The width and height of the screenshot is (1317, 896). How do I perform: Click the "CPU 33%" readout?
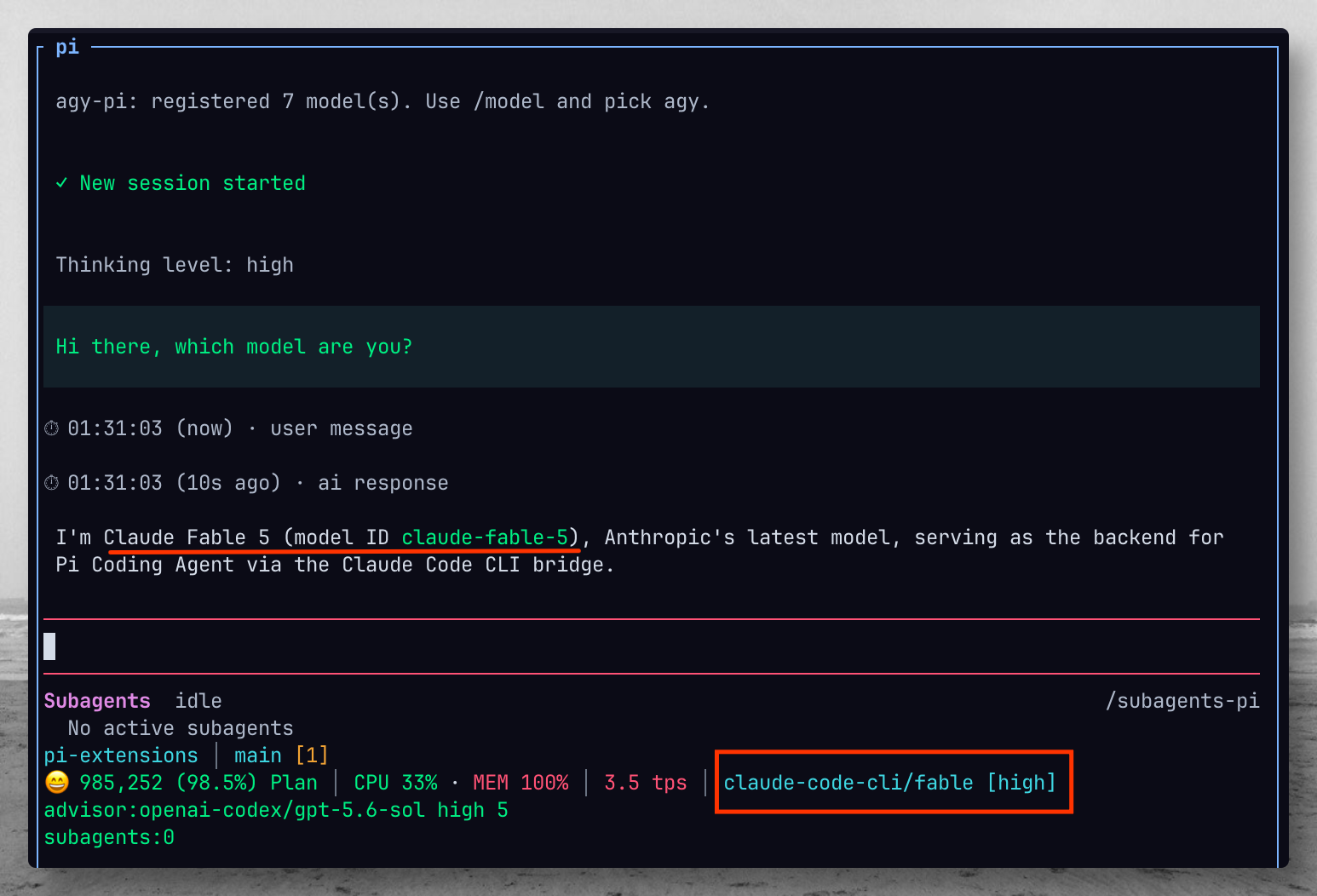pyautogui.click(x=395, y=783)
